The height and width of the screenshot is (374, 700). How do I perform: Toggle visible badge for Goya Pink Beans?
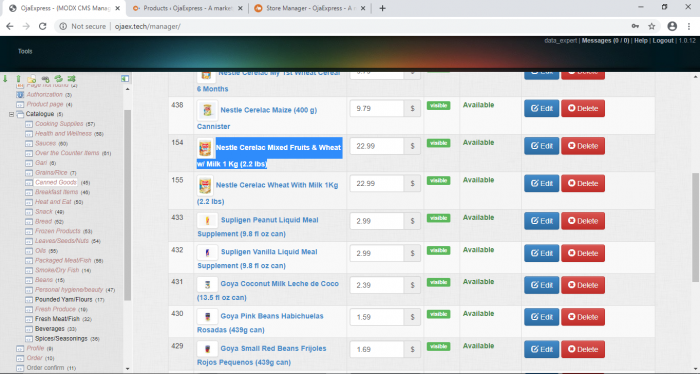(x=438, y=314)
